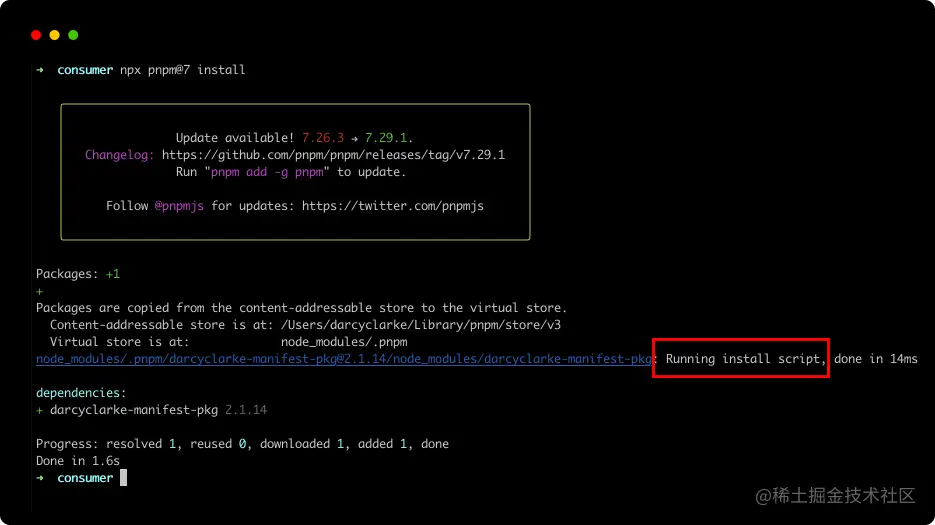The height and width of the screenshot is (525, 935).
Task: Click the new version number 7.29.1
Action: (x=386, y=138)
